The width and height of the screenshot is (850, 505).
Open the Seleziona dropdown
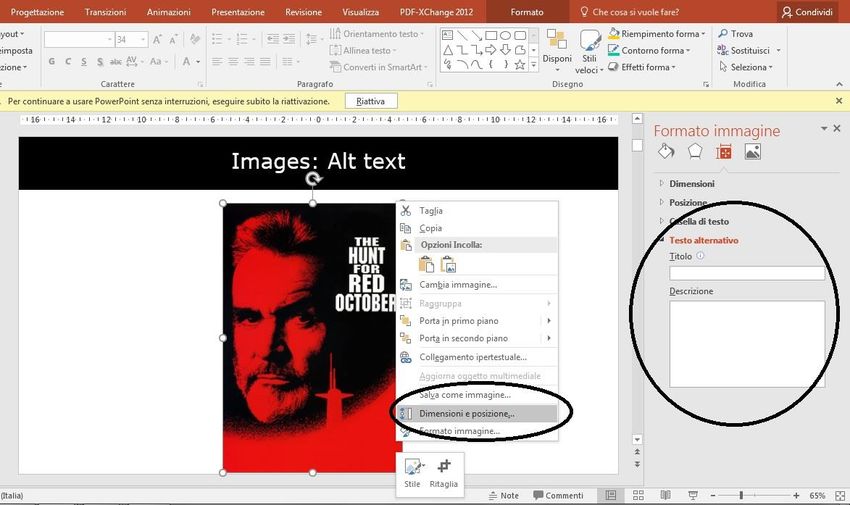coord(746,67)
